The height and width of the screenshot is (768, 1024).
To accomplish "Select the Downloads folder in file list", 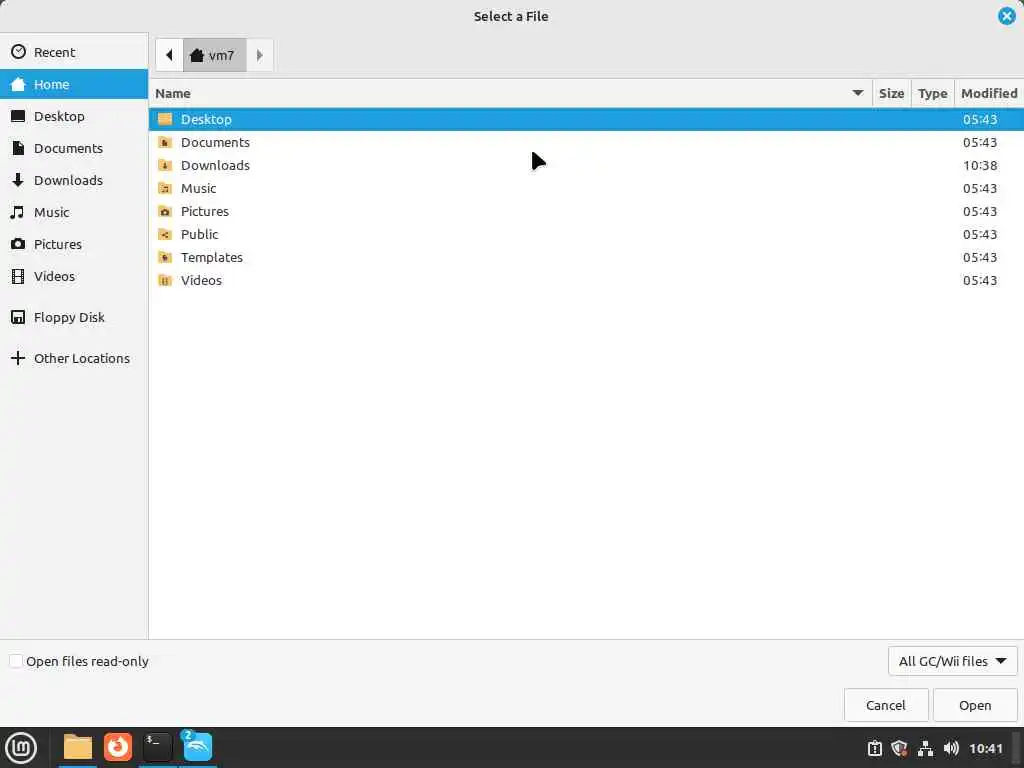I will click(x=586, y=165).
